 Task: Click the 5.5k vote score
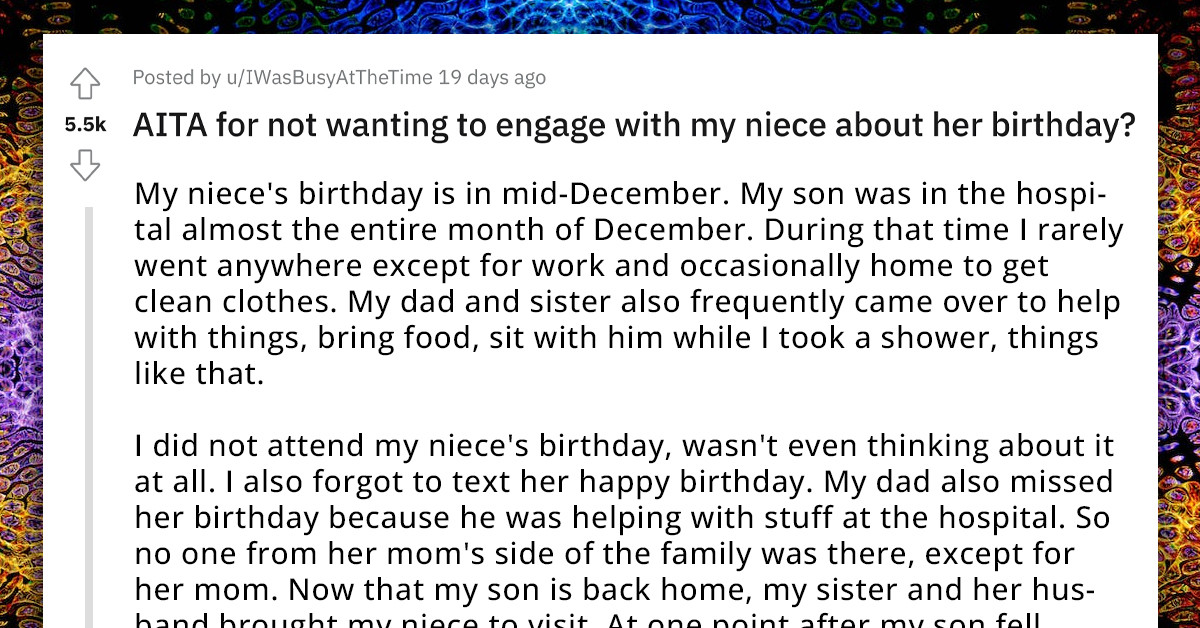[85, 125]
